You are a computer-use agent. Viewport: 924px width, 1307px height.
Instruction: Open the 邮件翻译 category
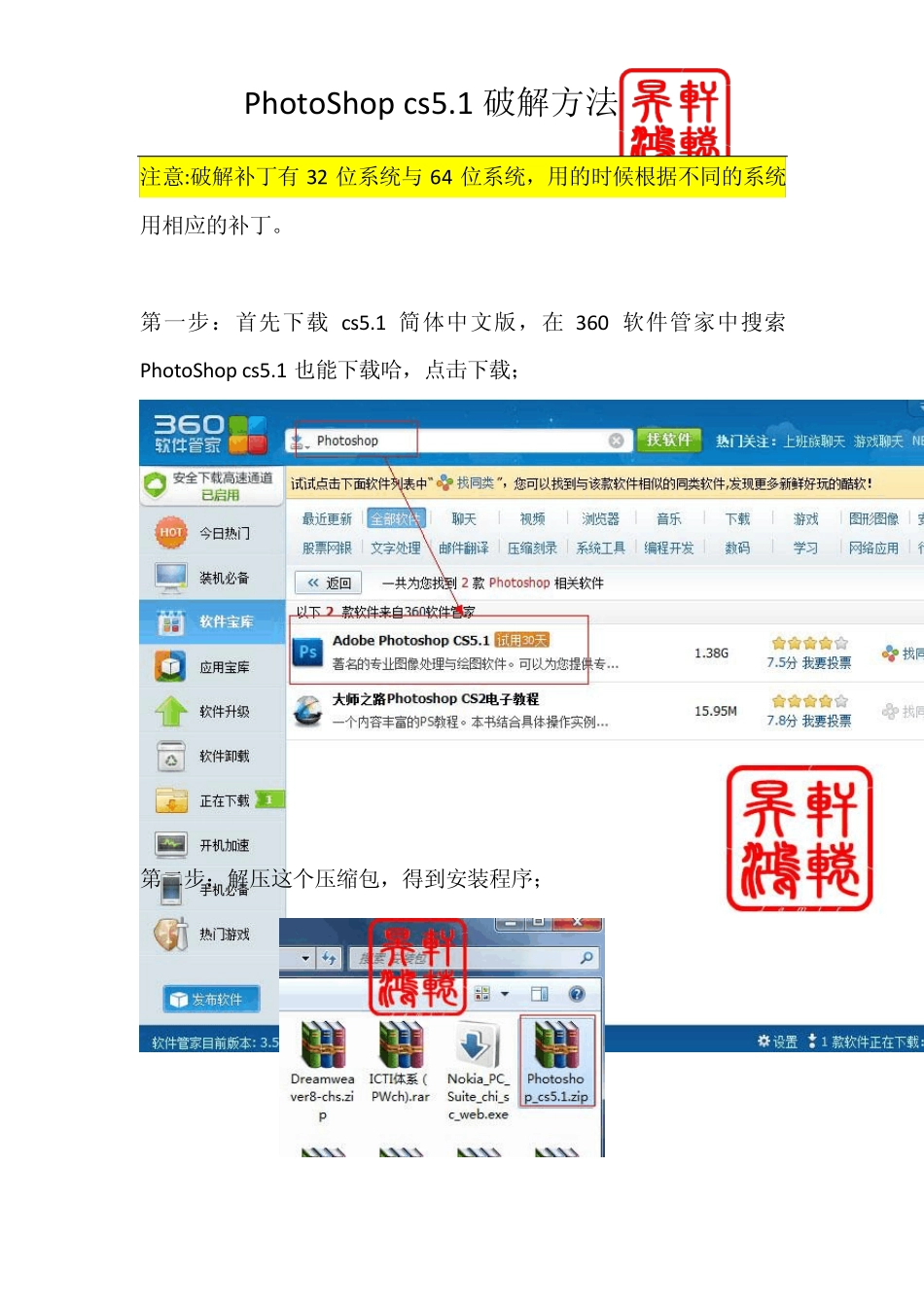tap(464, 548)
